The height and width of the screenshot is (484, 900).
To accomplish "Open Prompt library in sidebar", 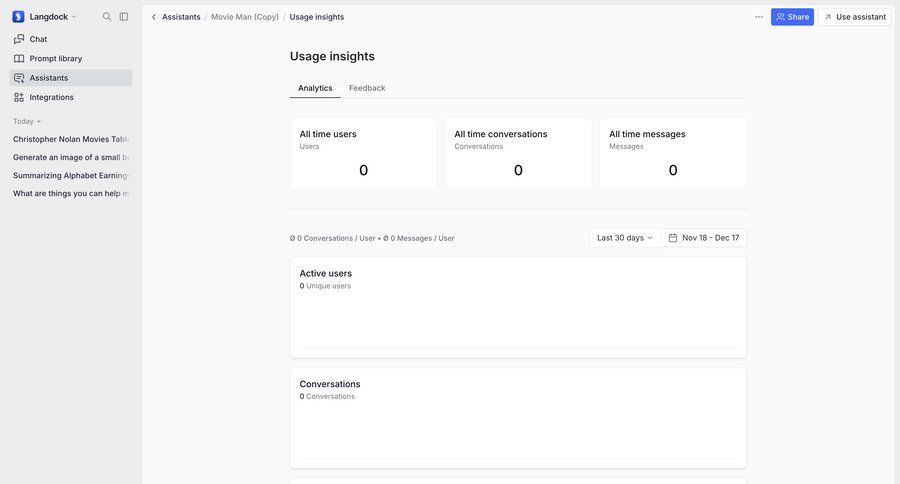I will tap(71, 59).
